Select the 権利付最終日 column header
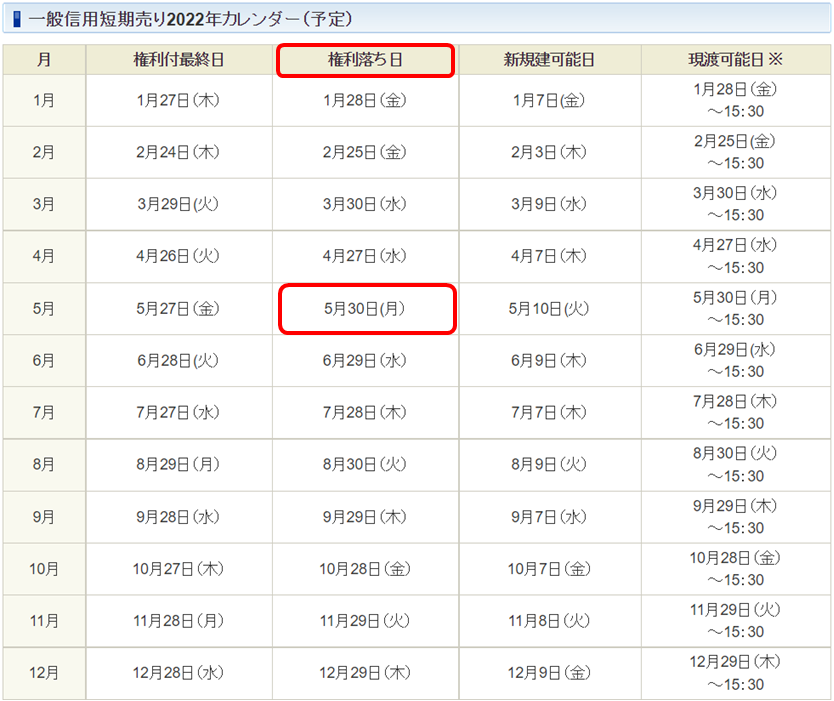Screen dimensions: 834x701 coord(178,60)
